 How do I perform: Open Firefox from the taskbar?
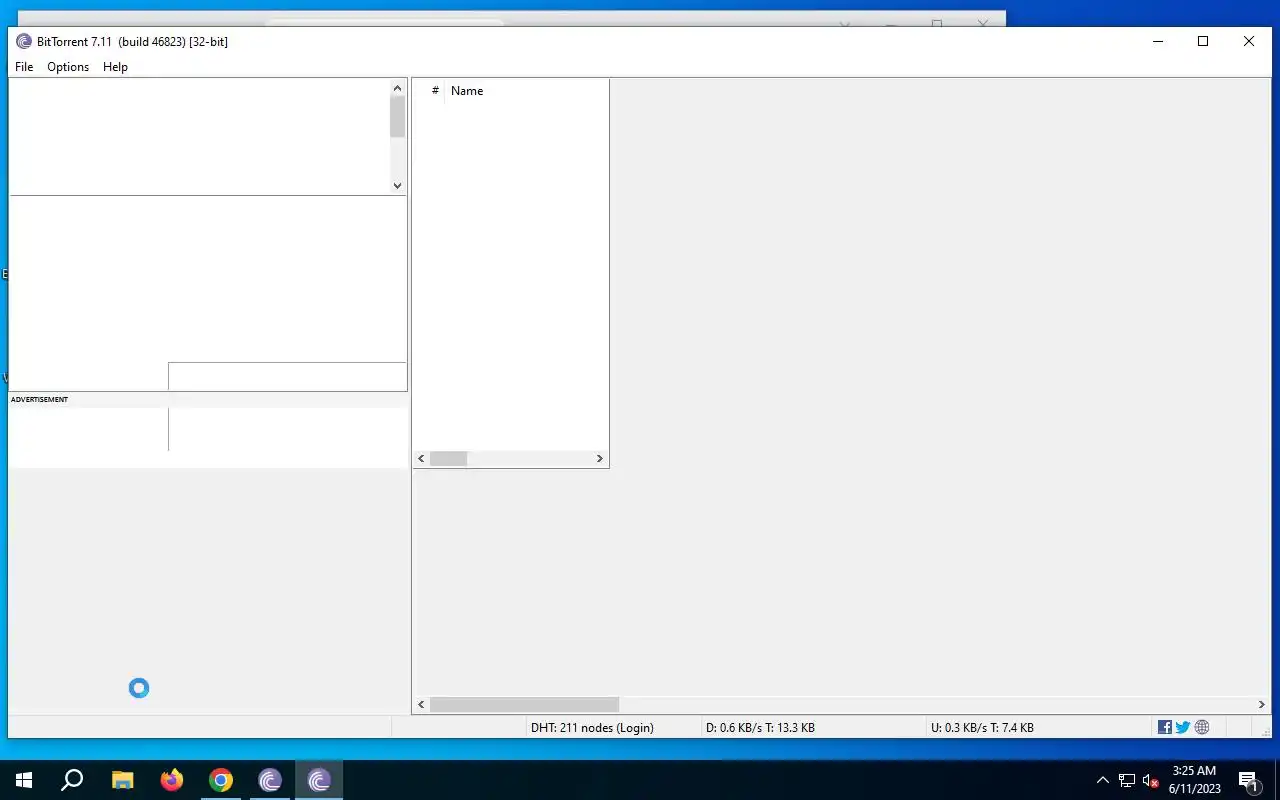[x=172, y=780]
